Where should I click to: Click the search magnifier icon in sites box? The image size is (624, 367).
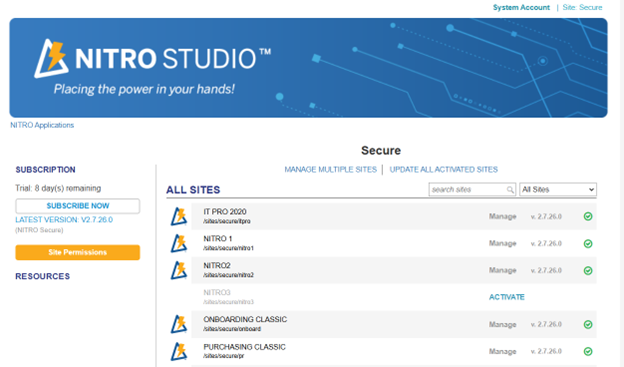pos(510,190)
